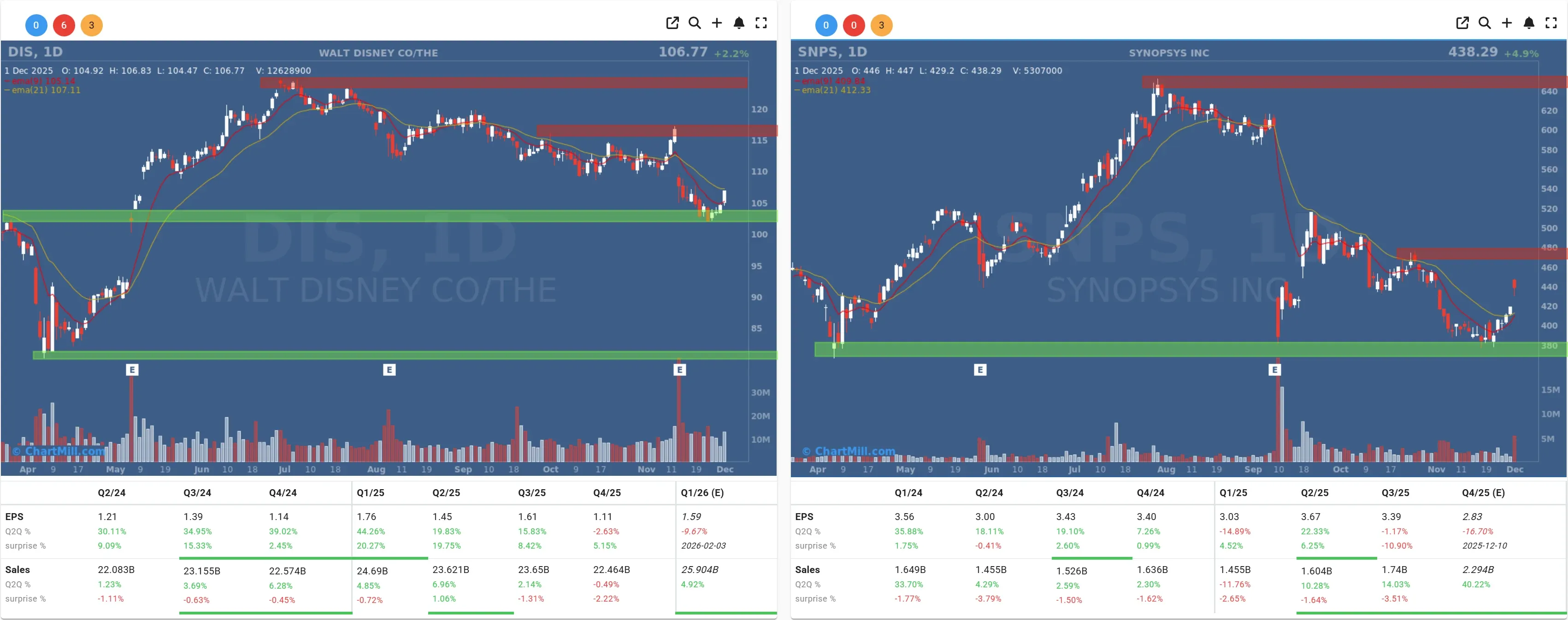This screenshot has width=1568, height=620.
Task: Click the plus icon on DIS chart
Action: [x=717, y=23]
